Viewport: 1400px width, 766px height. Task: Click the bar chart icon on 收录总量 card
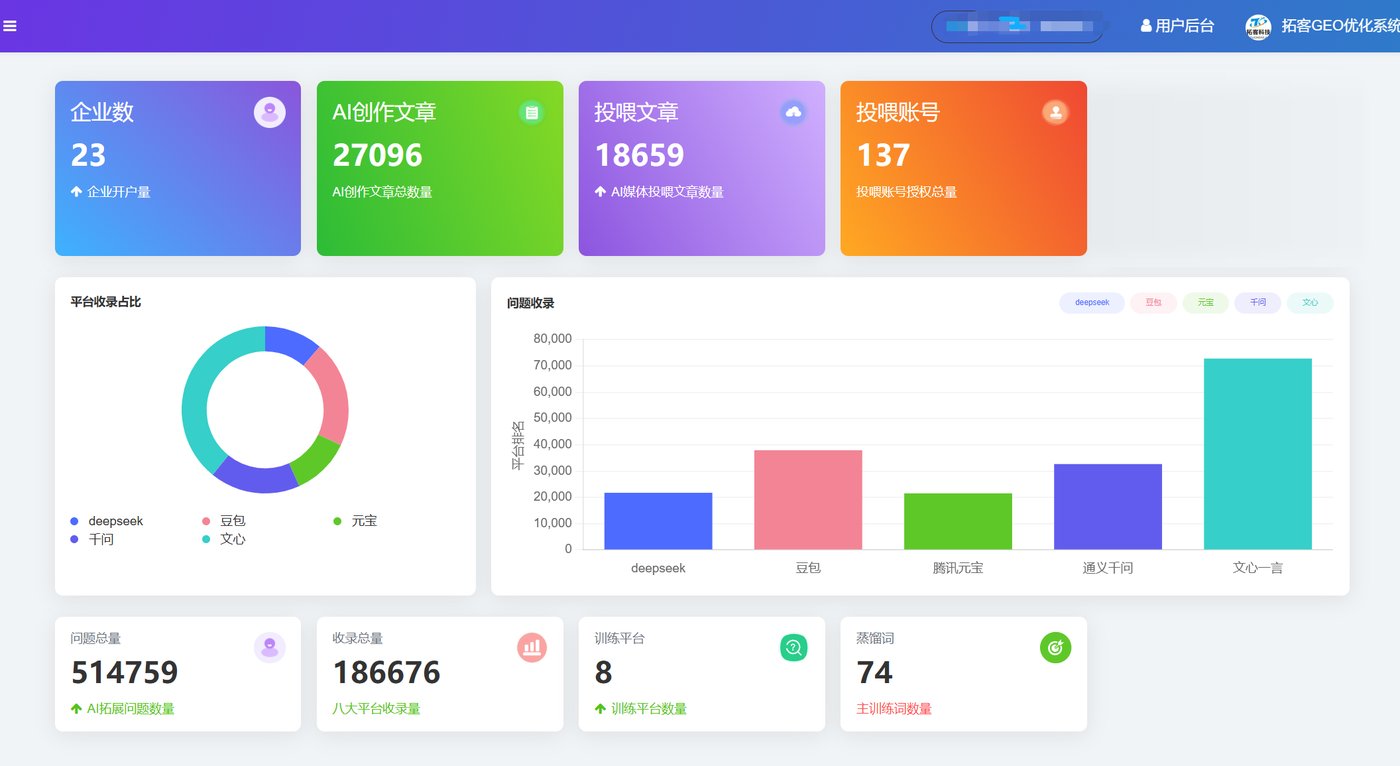(x=532, y=648)
